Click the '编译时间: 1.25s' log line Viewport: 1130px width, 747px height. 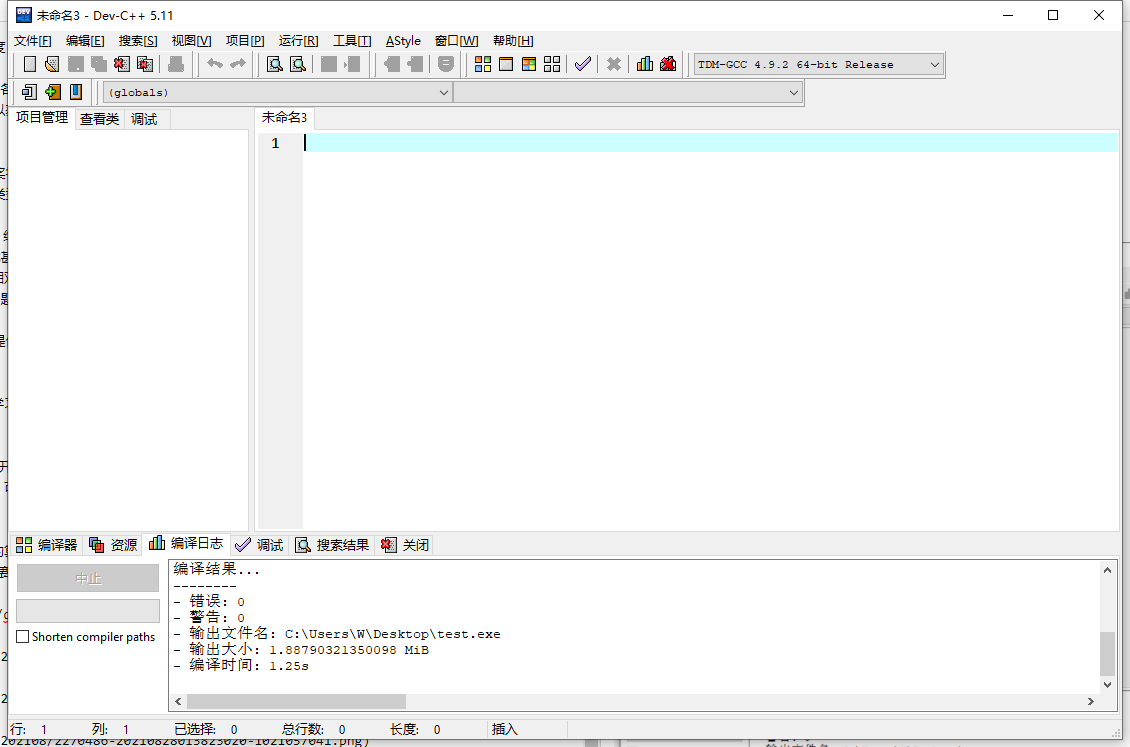coord(241,666)
